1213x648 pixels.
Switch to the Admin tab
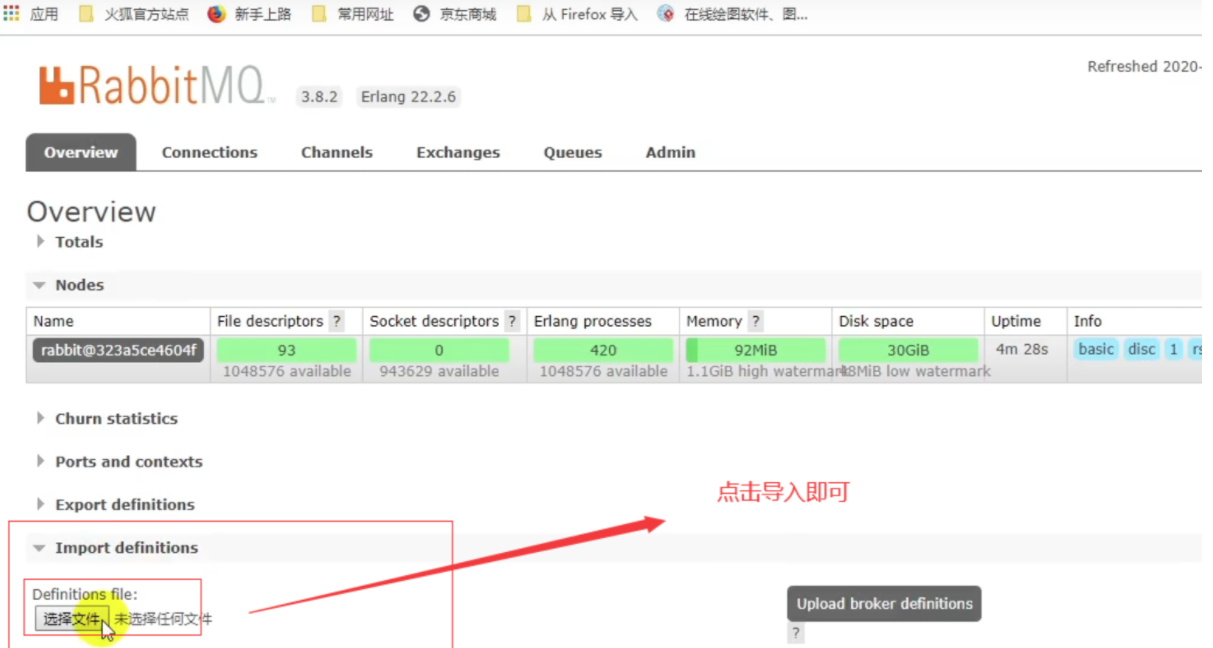pos(670,152)
